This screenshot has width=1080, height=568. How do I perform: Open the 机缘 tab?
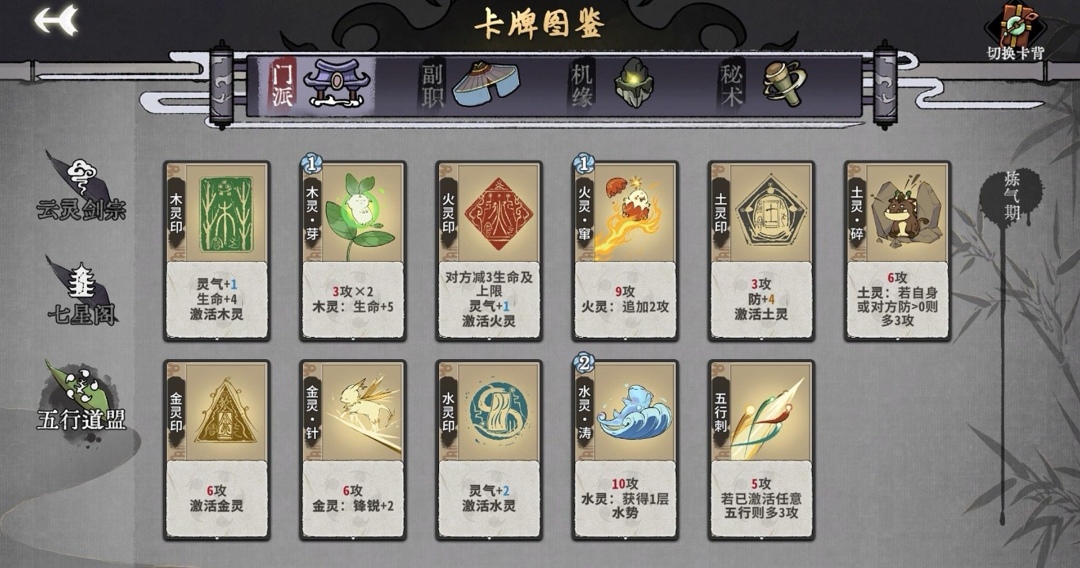(612, 85)
